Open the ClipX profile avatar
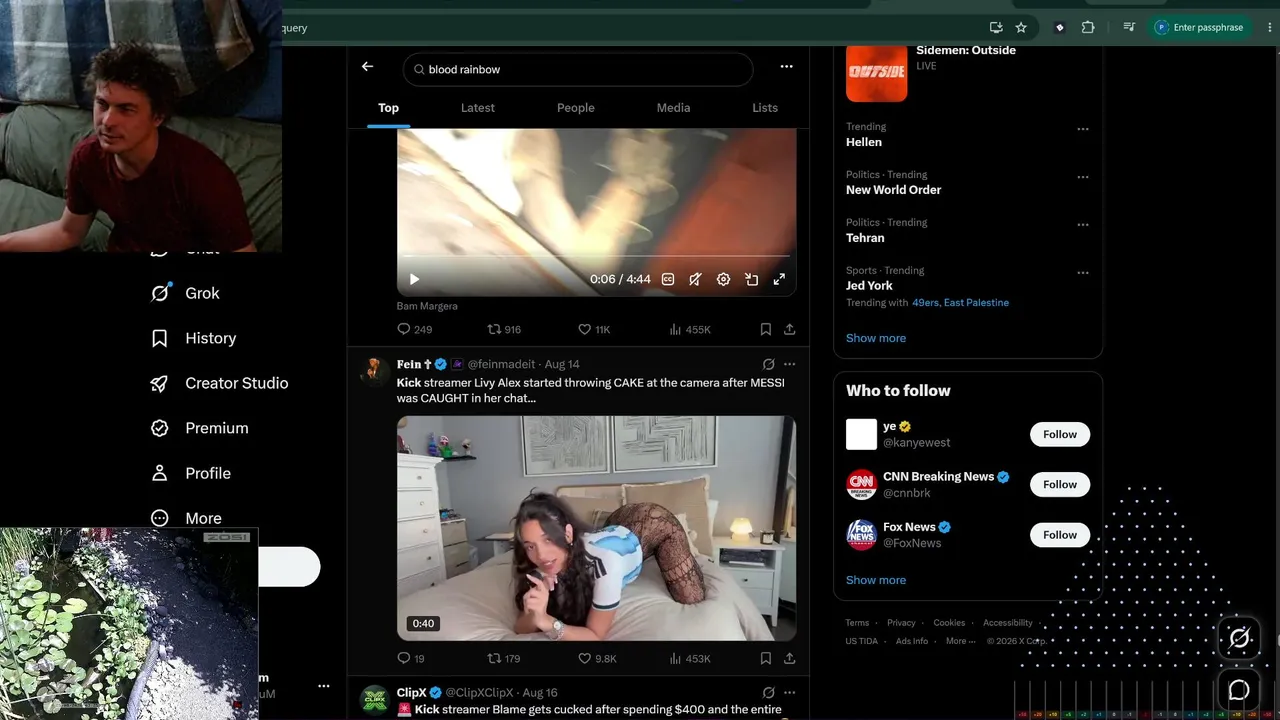This screenshot has height=720, width=1280. 375,700
